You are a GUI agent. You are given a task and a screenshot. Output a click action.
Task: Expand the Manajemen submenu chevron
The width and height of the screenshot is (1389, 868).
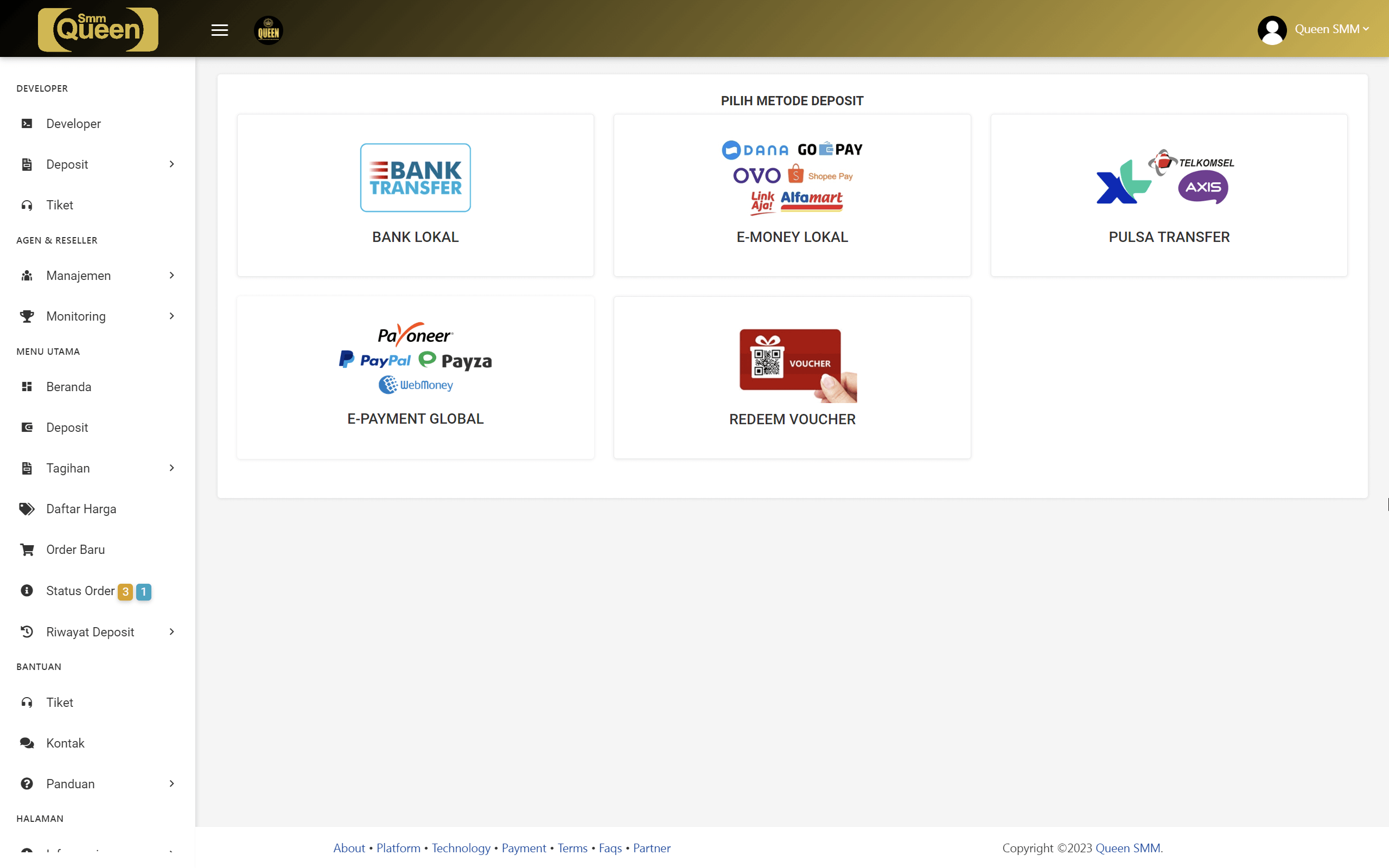[x=171, y=276]
